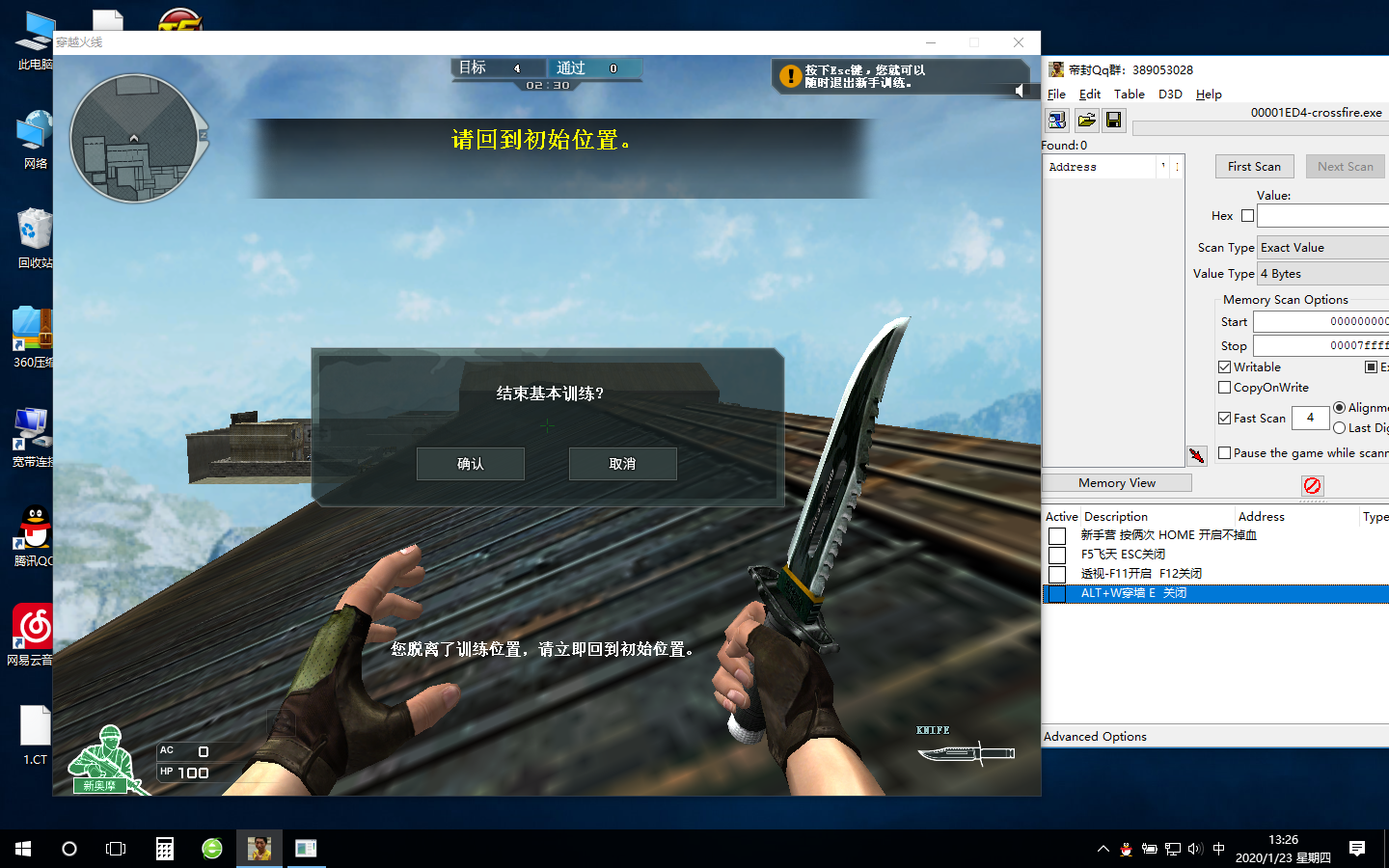Click the red add-address arrow icon
This screenshot has height=868, width=1389.
pos(1197,455)
